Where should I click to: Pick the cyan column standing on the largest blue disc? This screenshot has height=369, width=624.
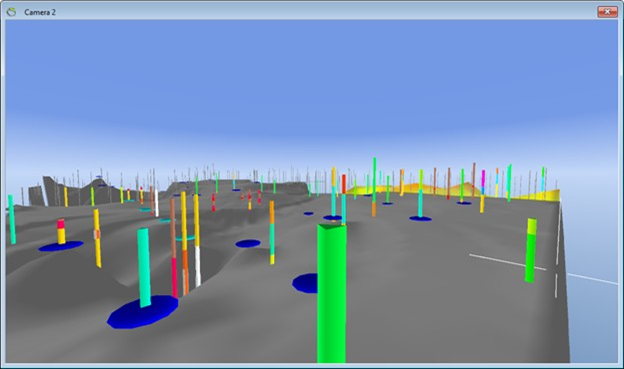(x=144, y=267)
